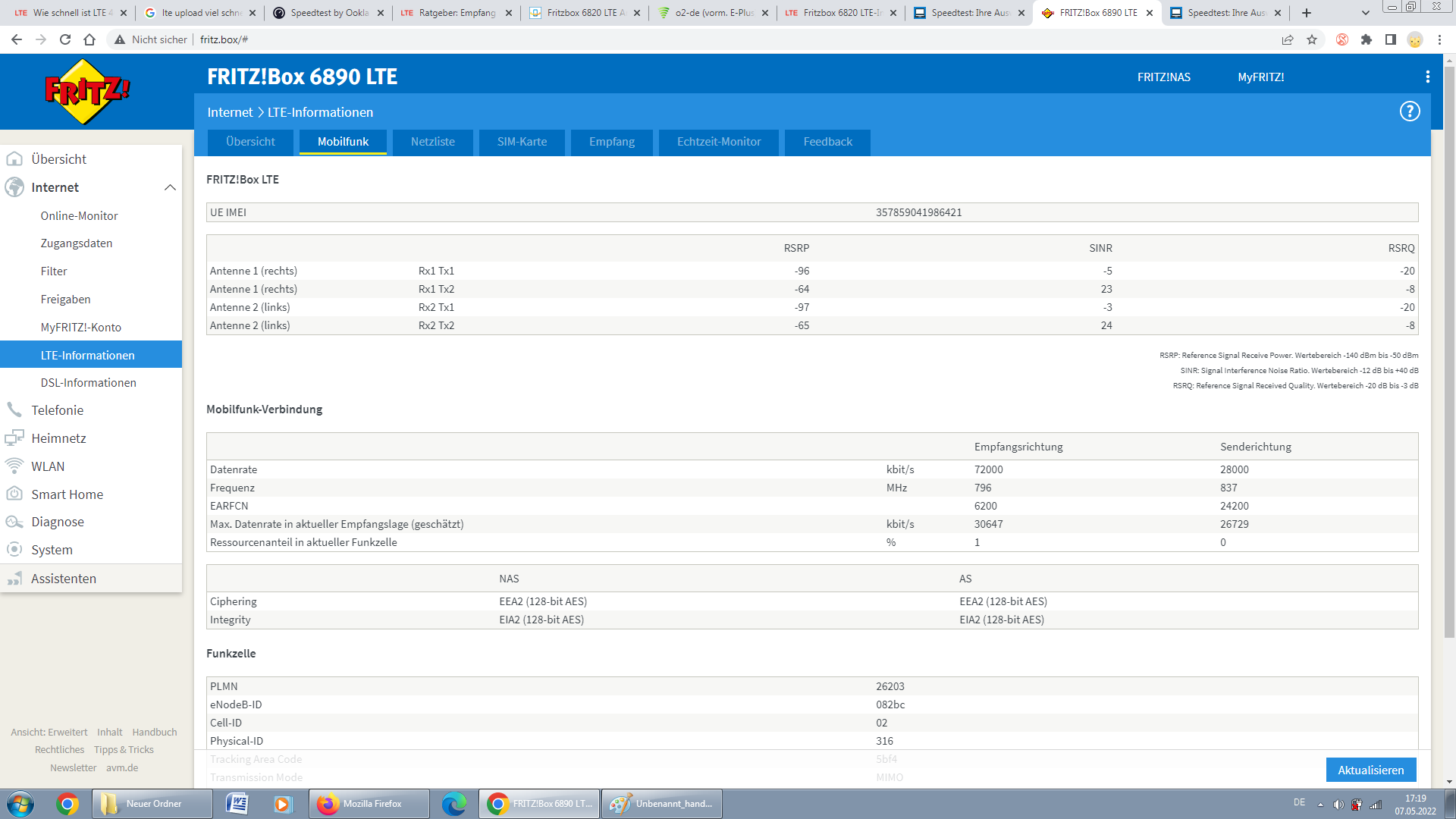The width and height of the screenshot is (1456, 819).
Task: Open Mozilla Firefox taskbar window
Action: click(369, 804)
